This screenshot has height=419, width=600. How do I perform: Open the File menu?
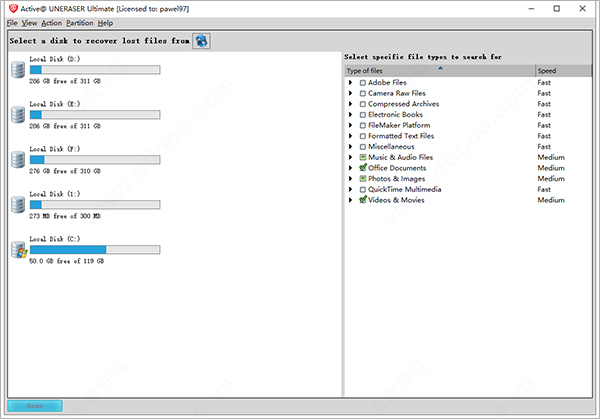pyautogui.click(x=12, y=23)
